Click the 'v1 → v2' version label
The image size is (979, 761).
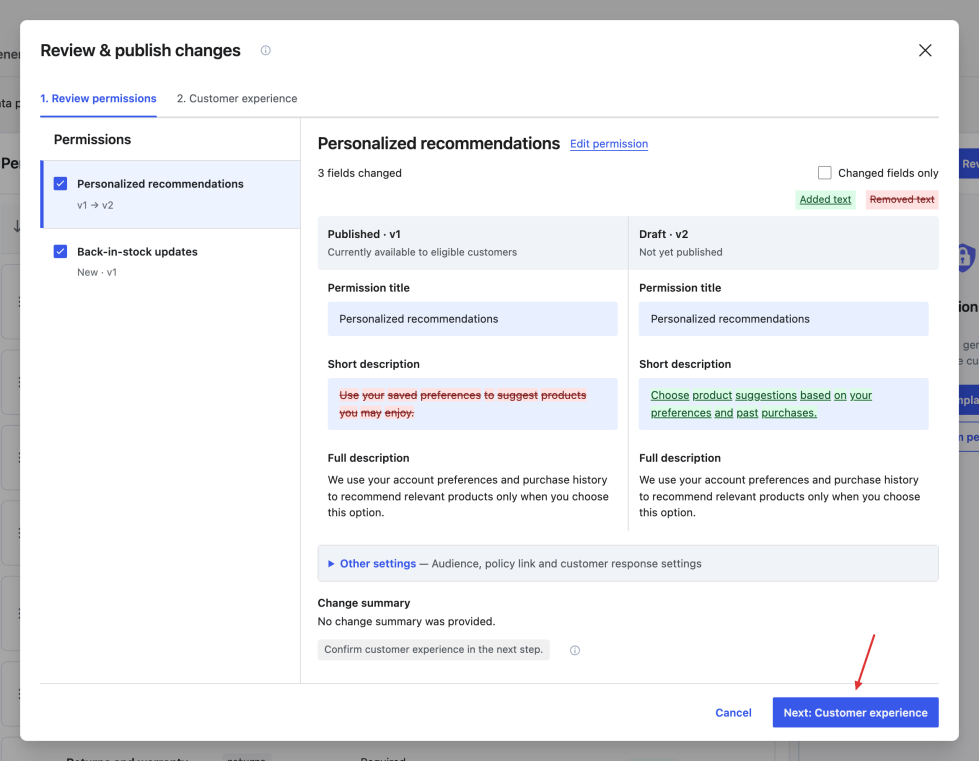(x=95, y=205)
